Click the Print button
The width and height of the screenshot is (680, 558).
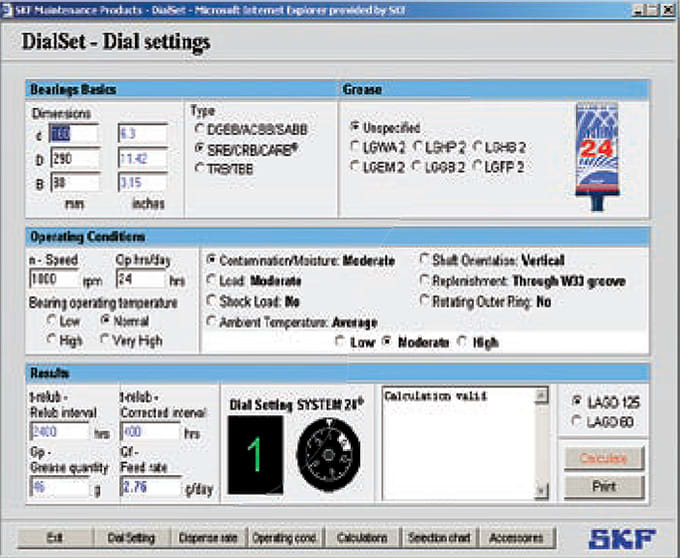(x=604, y=487)
